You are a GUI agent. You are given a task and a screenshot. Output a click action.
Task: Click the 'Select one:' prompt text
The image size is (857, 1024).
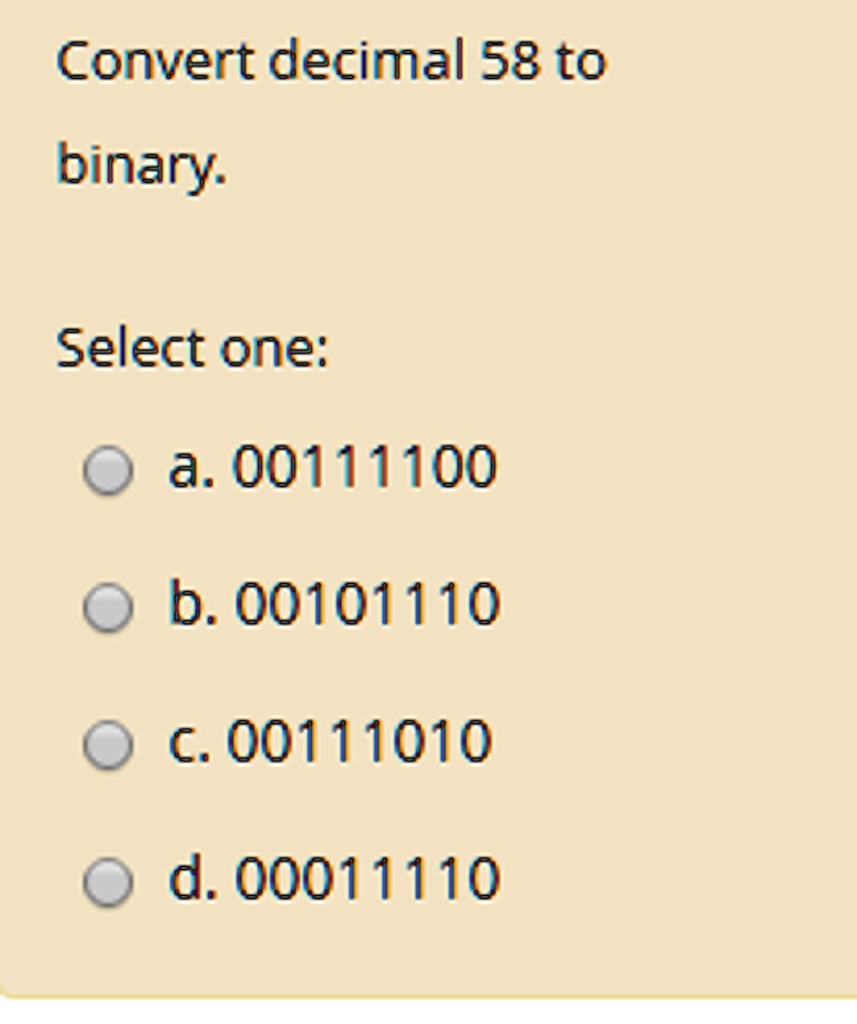coord(192,349)
